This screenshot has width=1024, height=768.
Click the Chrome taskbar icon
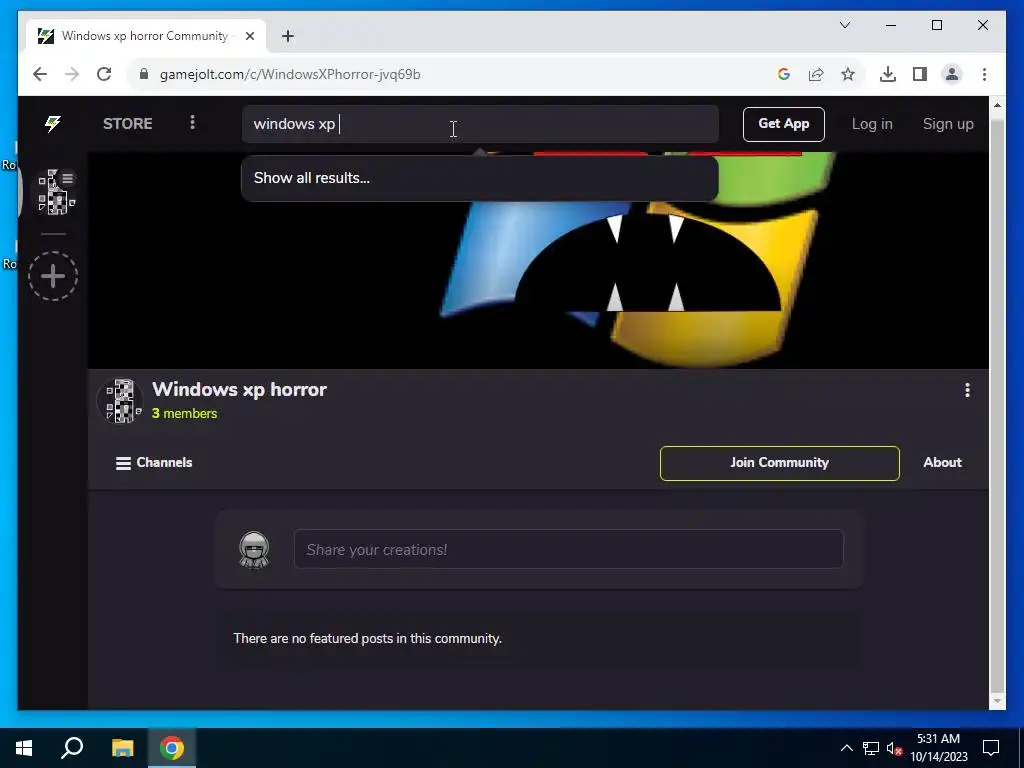172,748
